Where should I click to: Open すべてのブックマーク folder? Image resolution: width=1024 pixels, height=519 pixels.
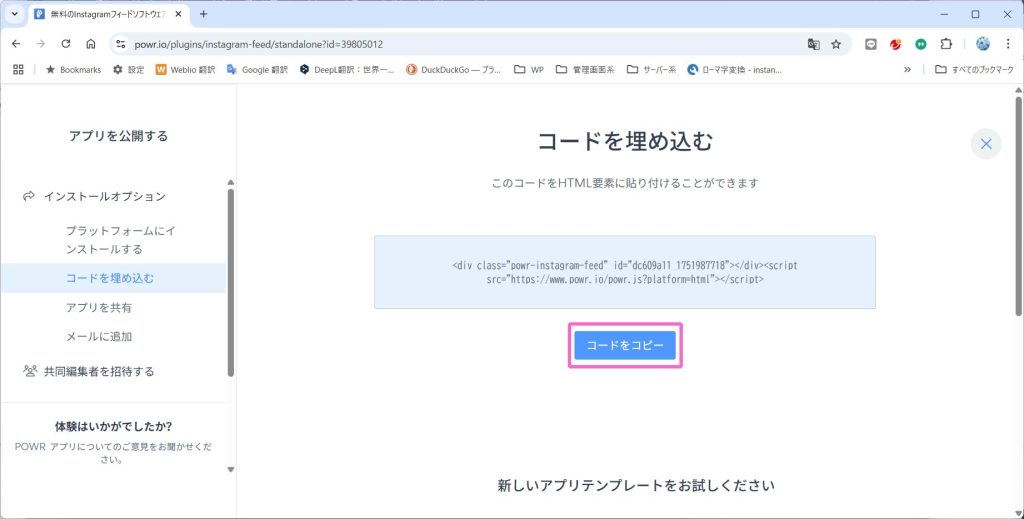click(x=974, y=69)
